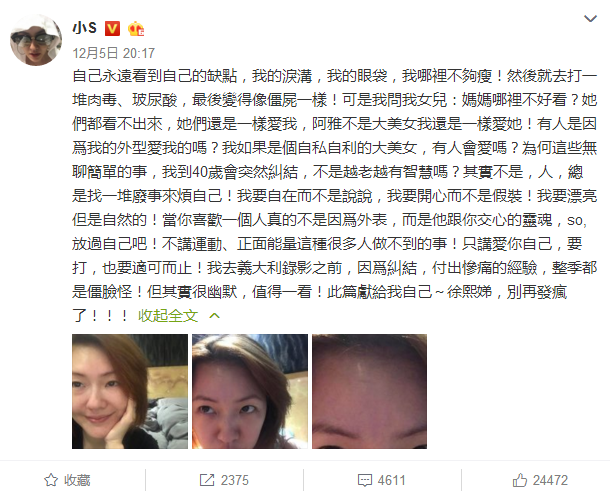610x491 pixels.
Task: Click the comment speech bubble icon
Action: 365,480
